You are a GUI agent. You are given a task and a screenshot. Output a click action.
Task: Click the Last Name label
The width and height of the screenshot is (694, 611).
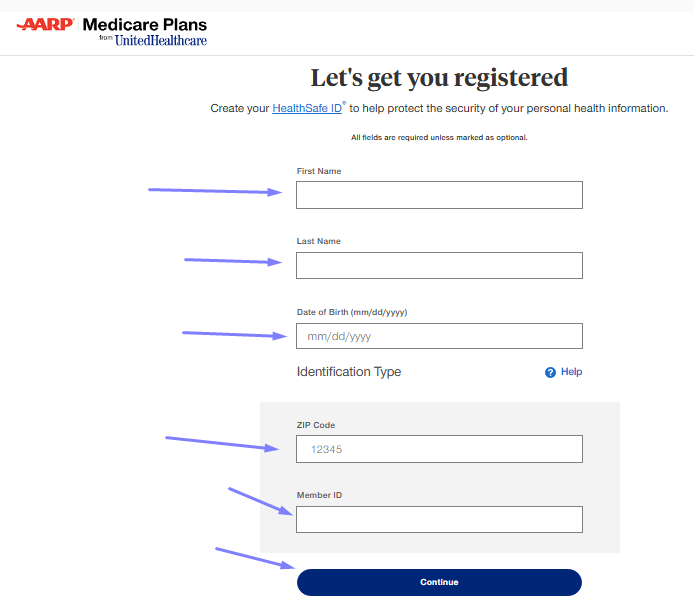point(319,241)
